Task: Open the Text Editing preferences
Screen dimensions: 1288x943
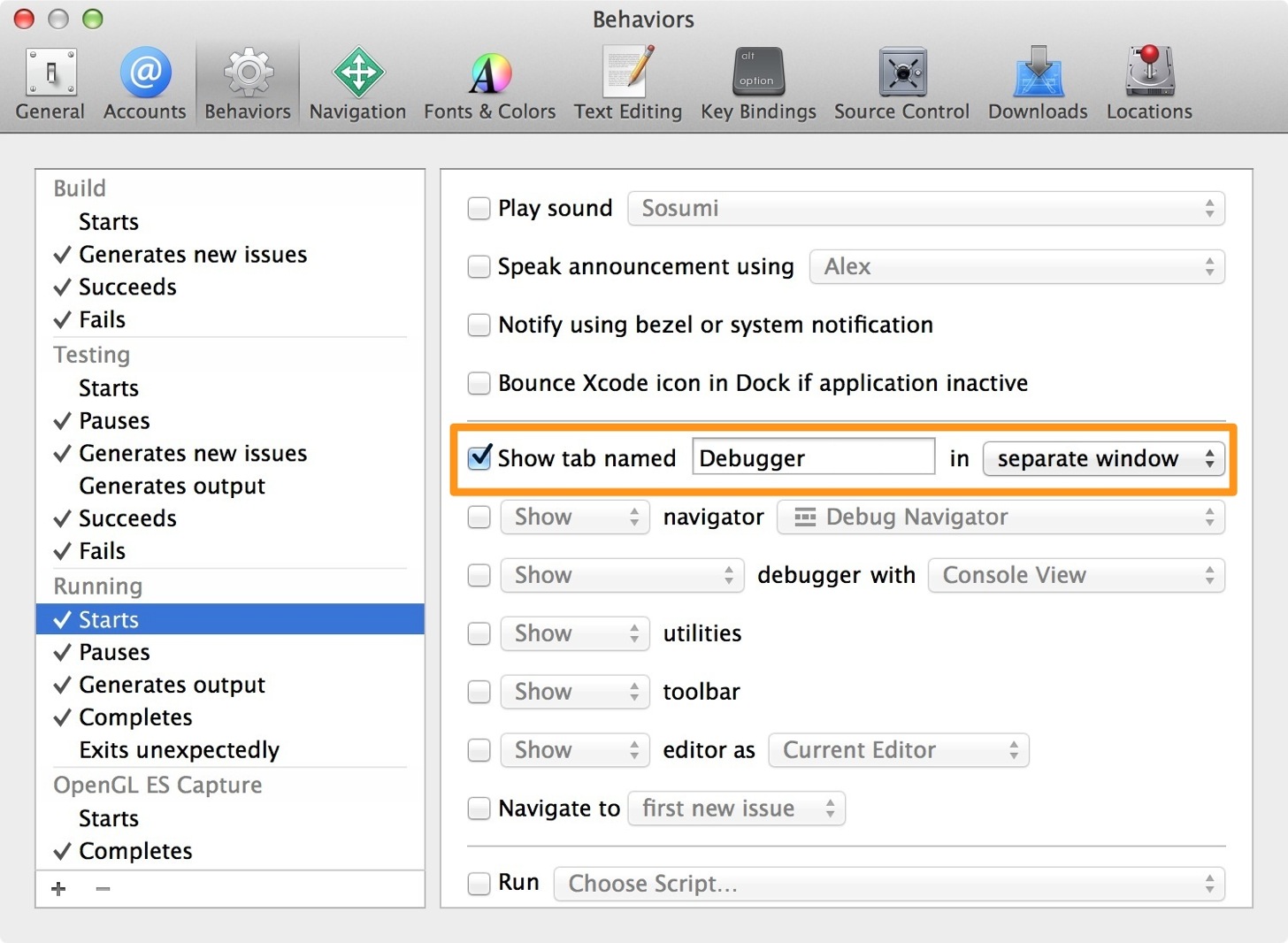Action: coord(628,85)
